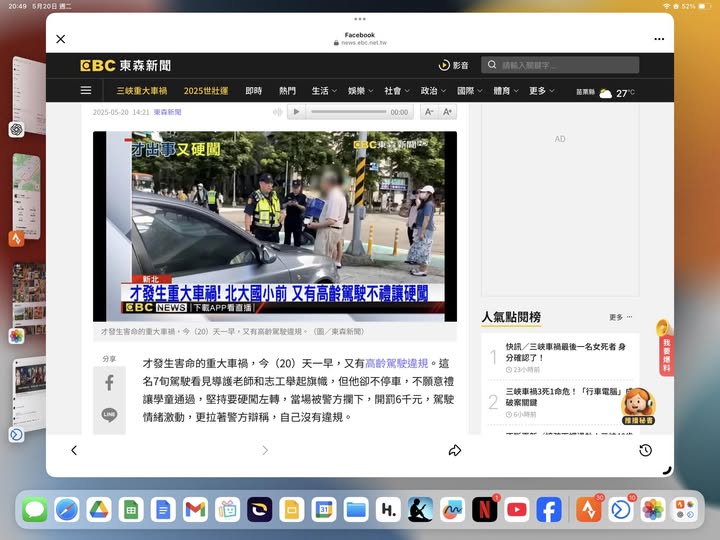Open the 影音 video section link
Screen dimensions: 720x540
pyautogui.click(x=453, y=65)
